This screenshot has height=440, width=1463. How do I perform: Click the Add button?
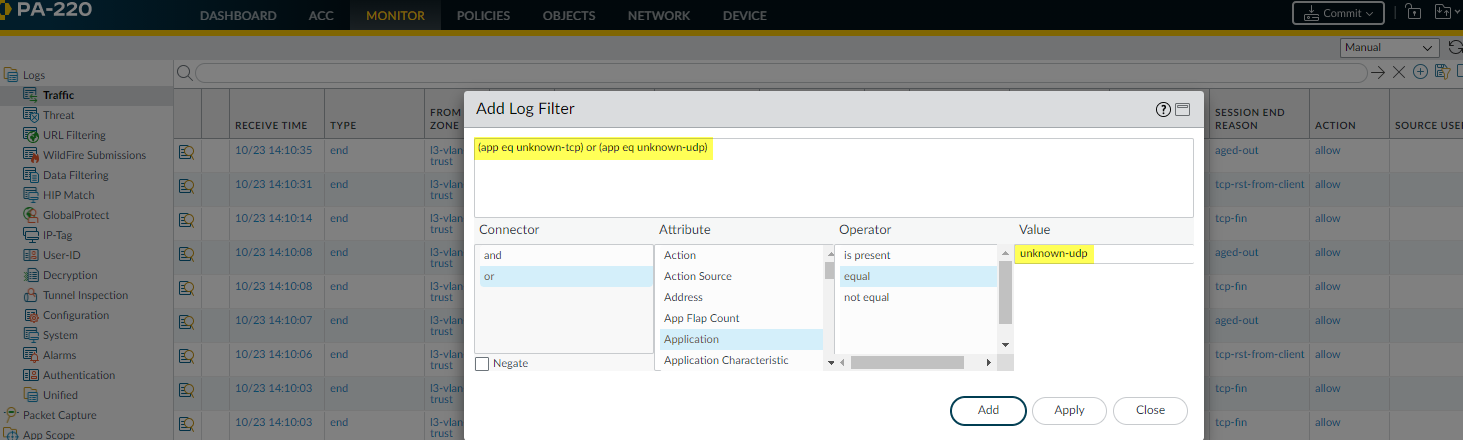988,410
